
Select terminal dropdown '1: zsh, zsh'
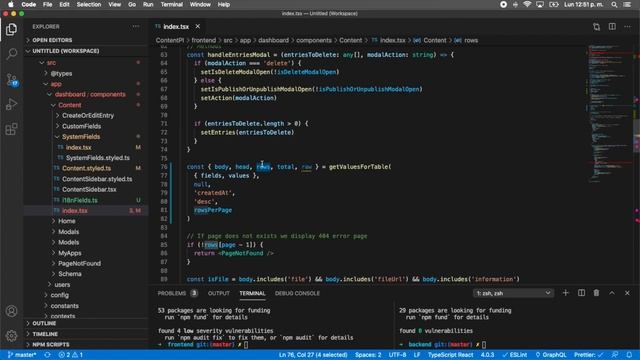(513, 293)
